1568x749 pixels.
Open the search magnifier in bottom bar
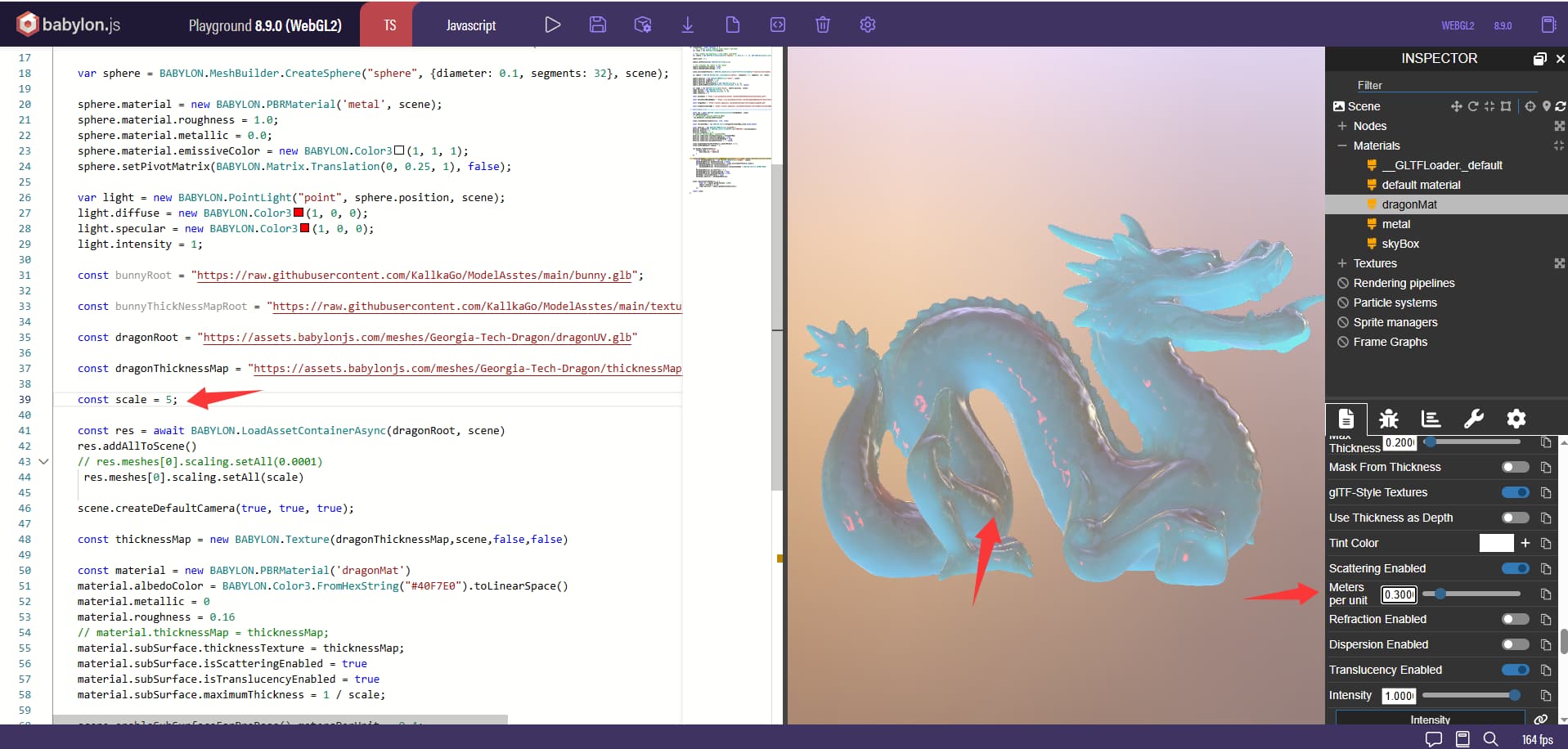(1491, 739)
